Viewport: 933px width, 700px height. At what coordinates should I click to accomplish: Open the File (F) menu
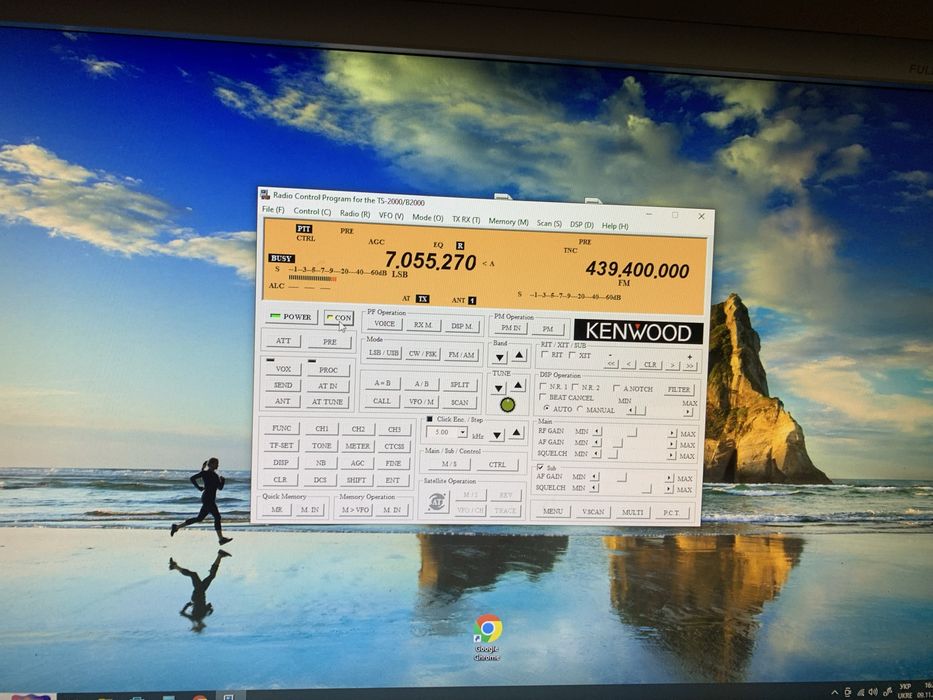(x=273, y=210)
